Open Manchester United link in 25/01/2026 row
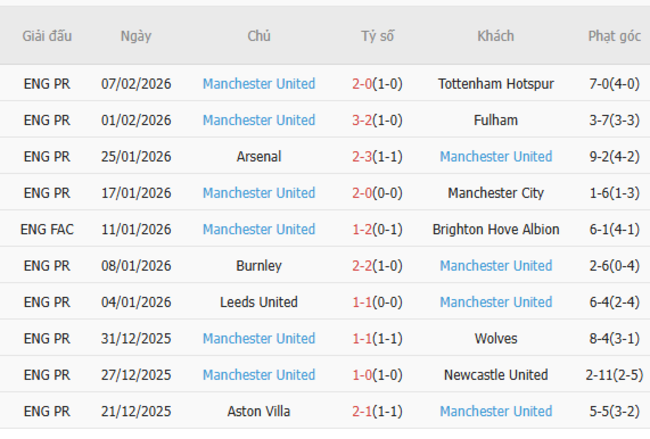650x439 pixels. (x=496, y=157)
